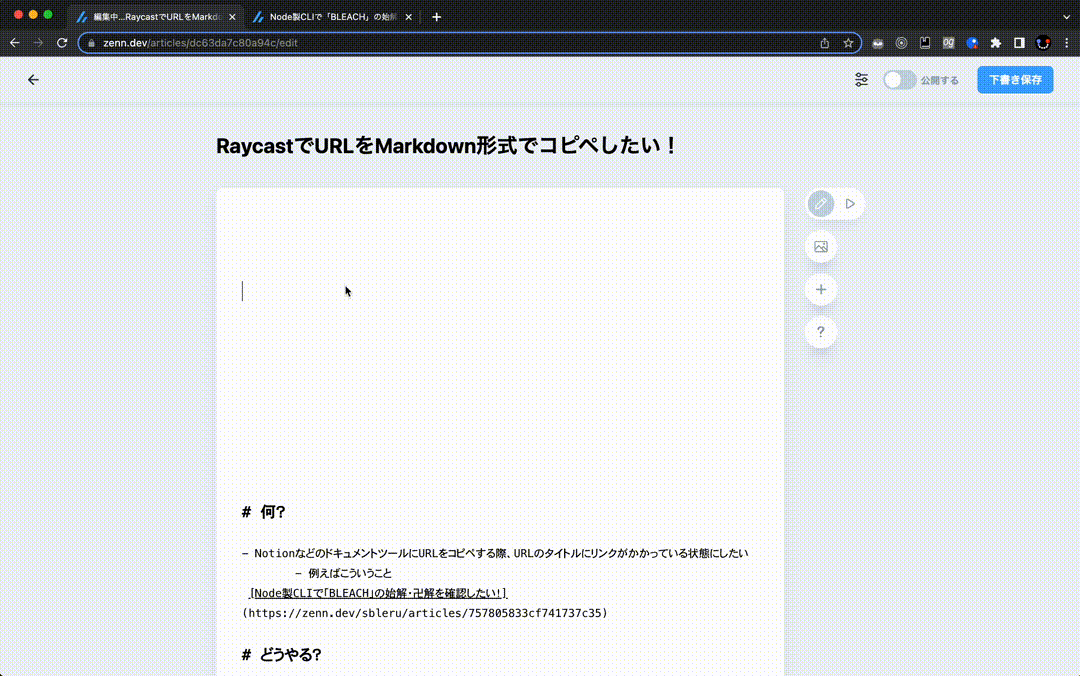Click the first extension icon after star
Image resolution: width=1080 pixels, height=676 pixels.
coord(878,43)
